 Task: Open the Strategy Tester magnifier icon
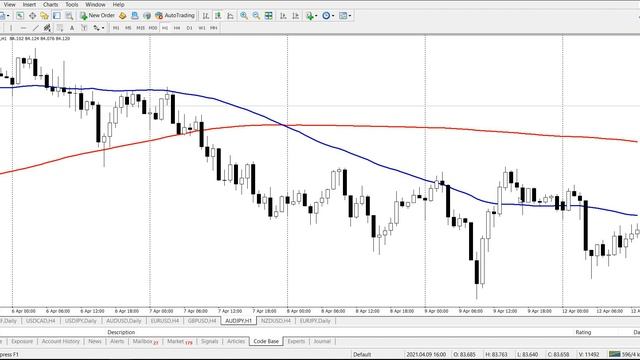point(69,16)
